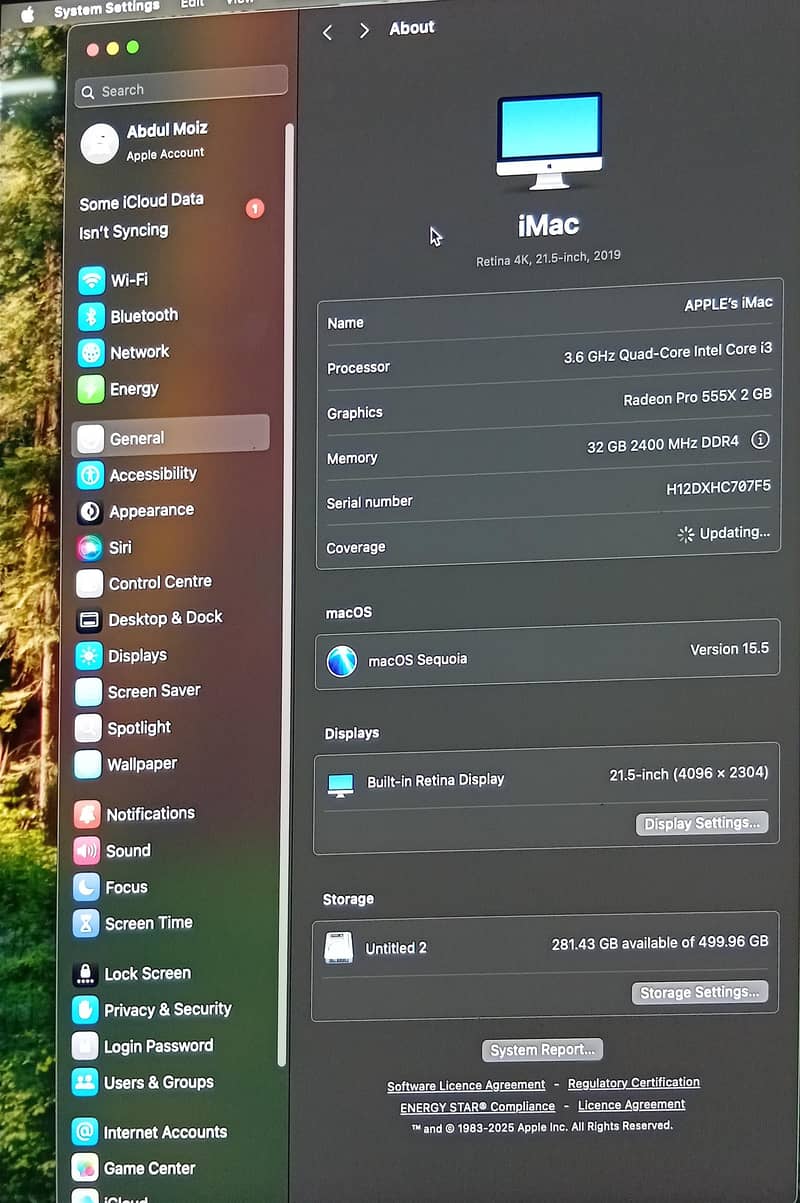Open Displays icon in sidebar
Image resolution: width=800 pixels, height=1203 pixels.
[89, 656]
